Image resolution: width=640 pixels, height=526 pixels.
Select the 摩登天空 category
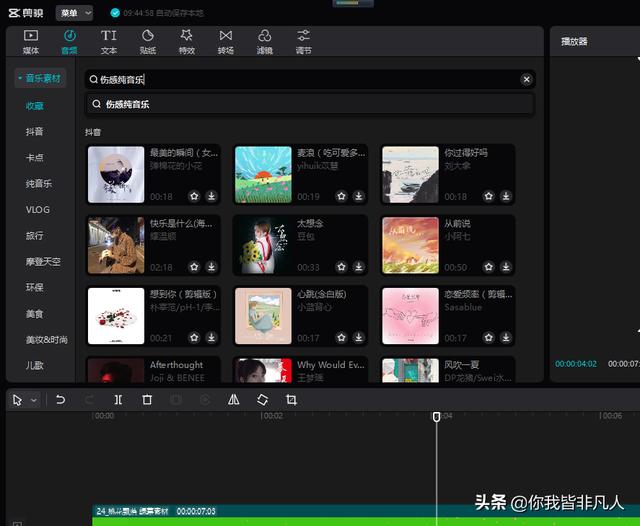(x=43, y=262)
